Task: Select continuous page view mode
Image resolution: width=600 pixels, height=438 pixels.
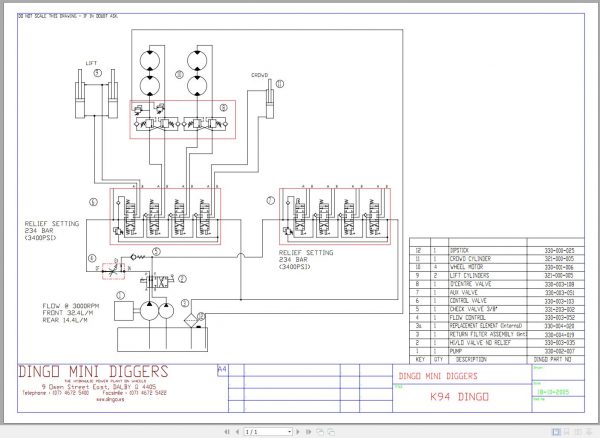Action: coord(567,432)
